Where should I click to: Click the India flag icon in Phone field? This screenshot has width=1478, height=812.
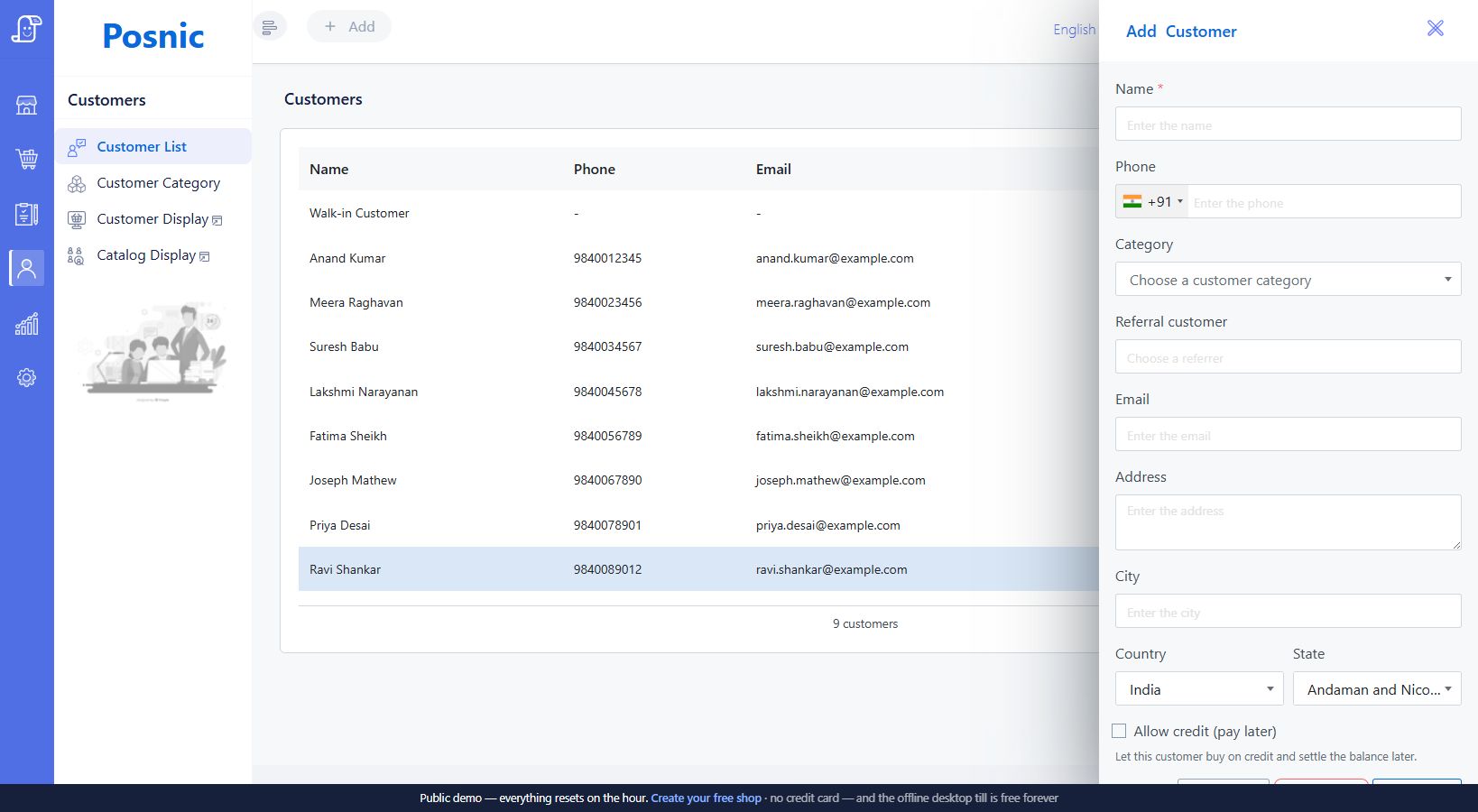click(x=1132, y=202)
